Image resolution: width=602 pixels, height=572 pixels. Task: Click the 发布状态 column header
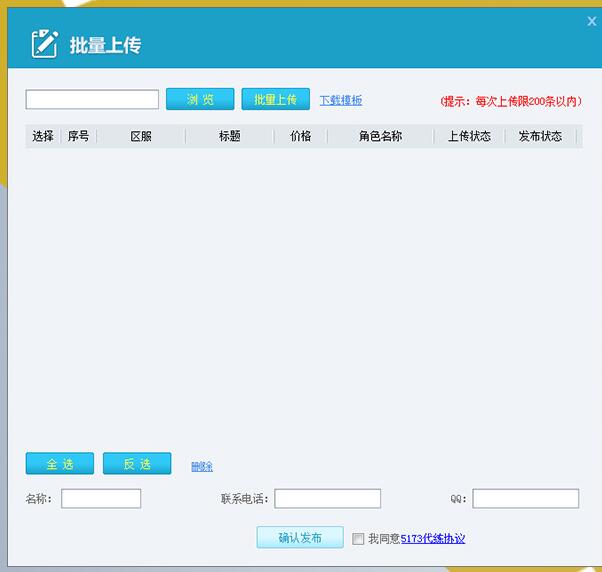[x=540, y=136]
